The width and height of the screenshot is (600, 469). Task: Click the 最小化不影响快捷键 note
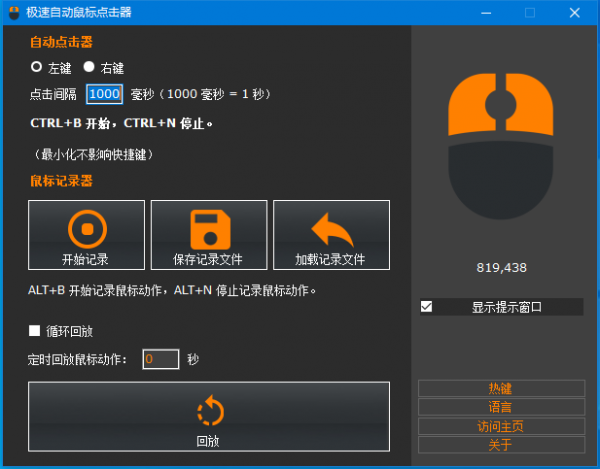[94, 155]
